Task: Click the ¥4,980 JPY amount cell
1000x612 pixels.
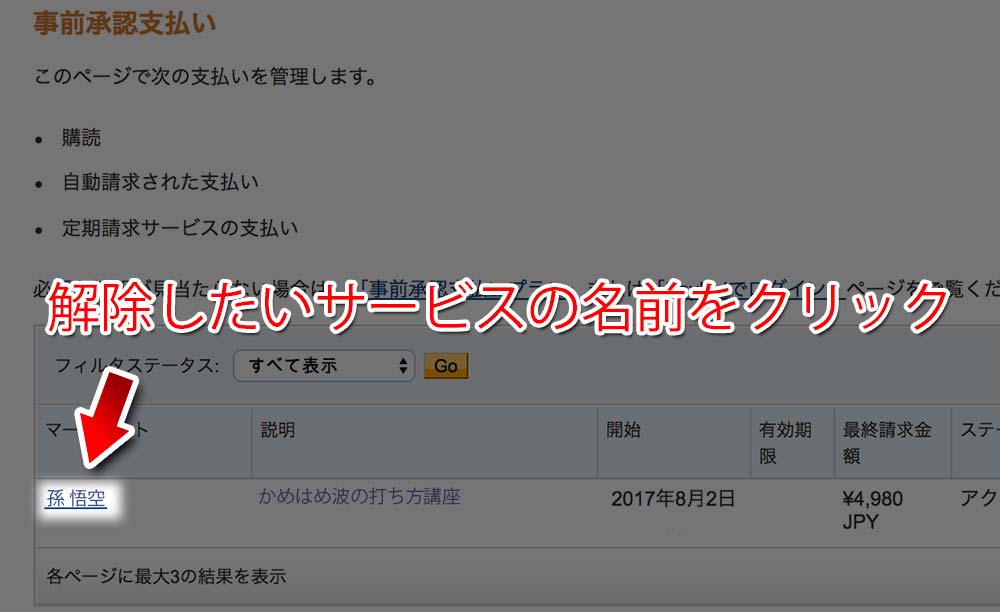Action: pyautogui.click(x=872, y=510)
